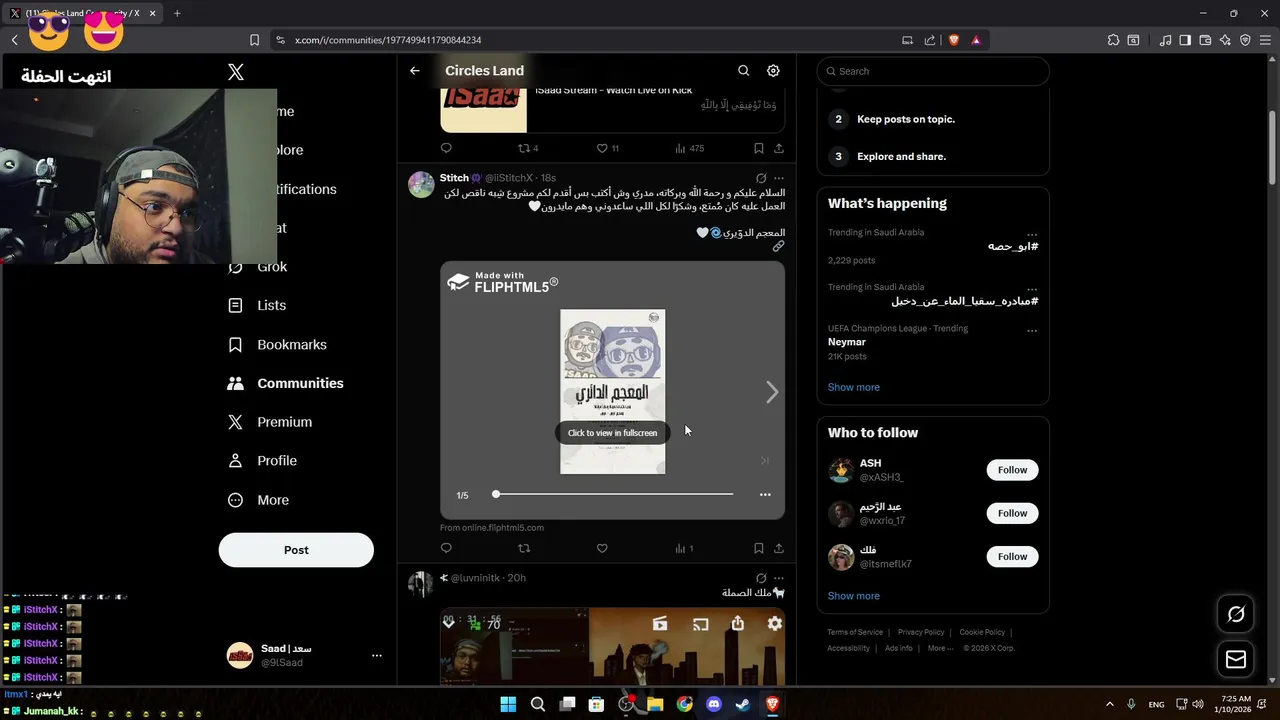Go to next flipbook page arrow
Screen dimensions: 1280x720
tap(772, 392)
